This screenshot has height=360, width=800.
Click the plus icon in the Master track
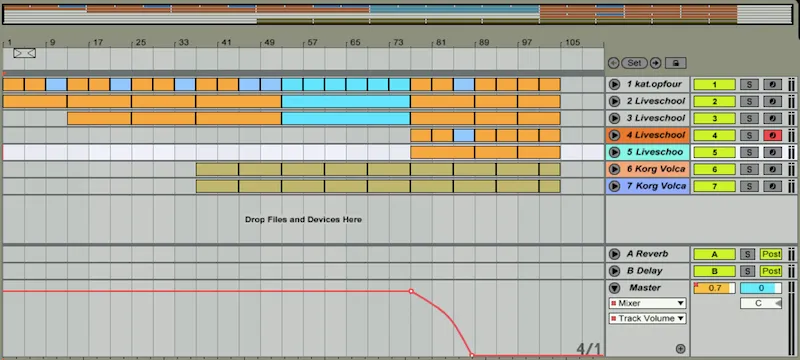(x=680, y=349)
